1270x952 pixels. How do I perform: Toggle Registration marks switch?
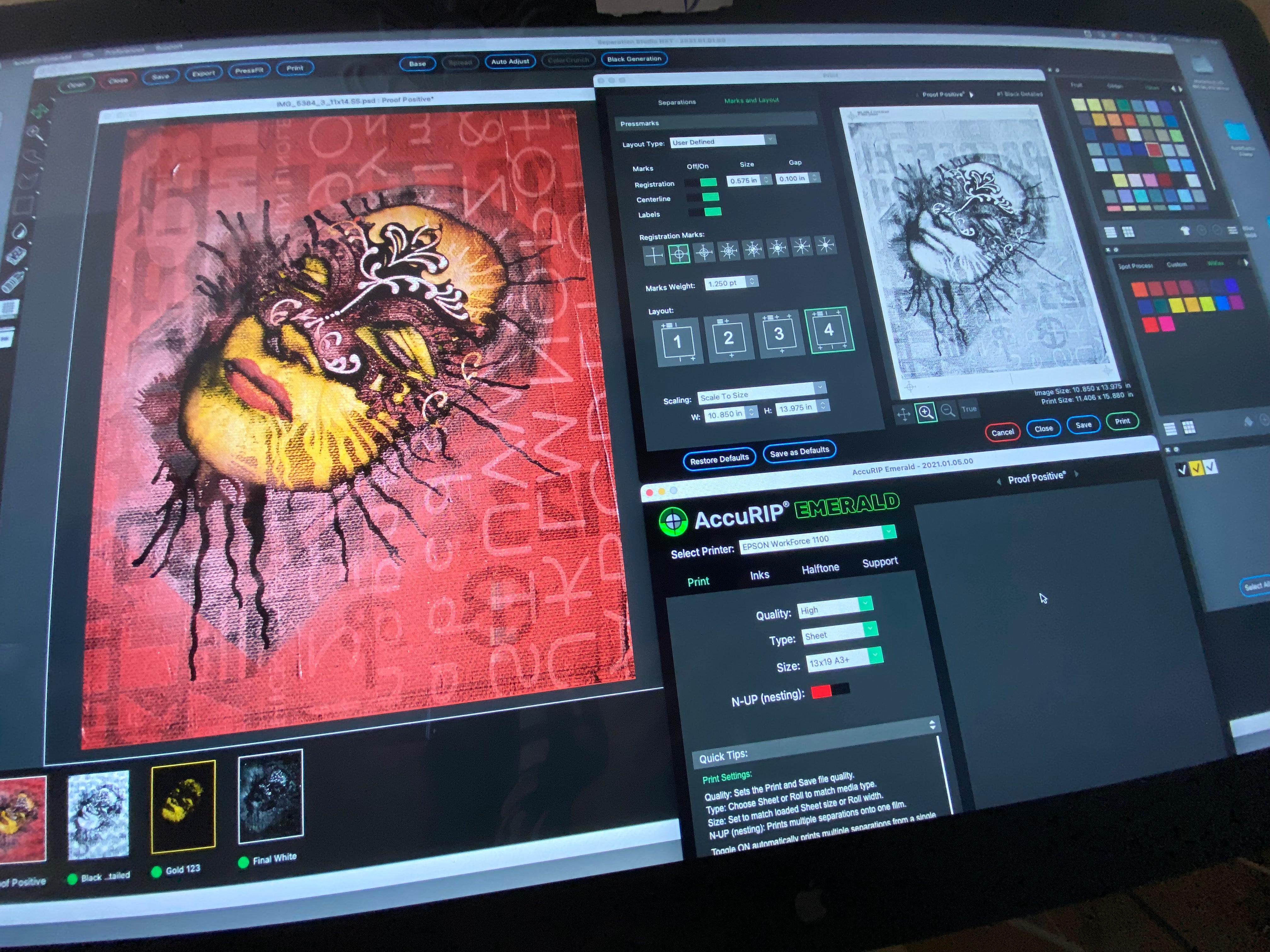coord(701,183)
